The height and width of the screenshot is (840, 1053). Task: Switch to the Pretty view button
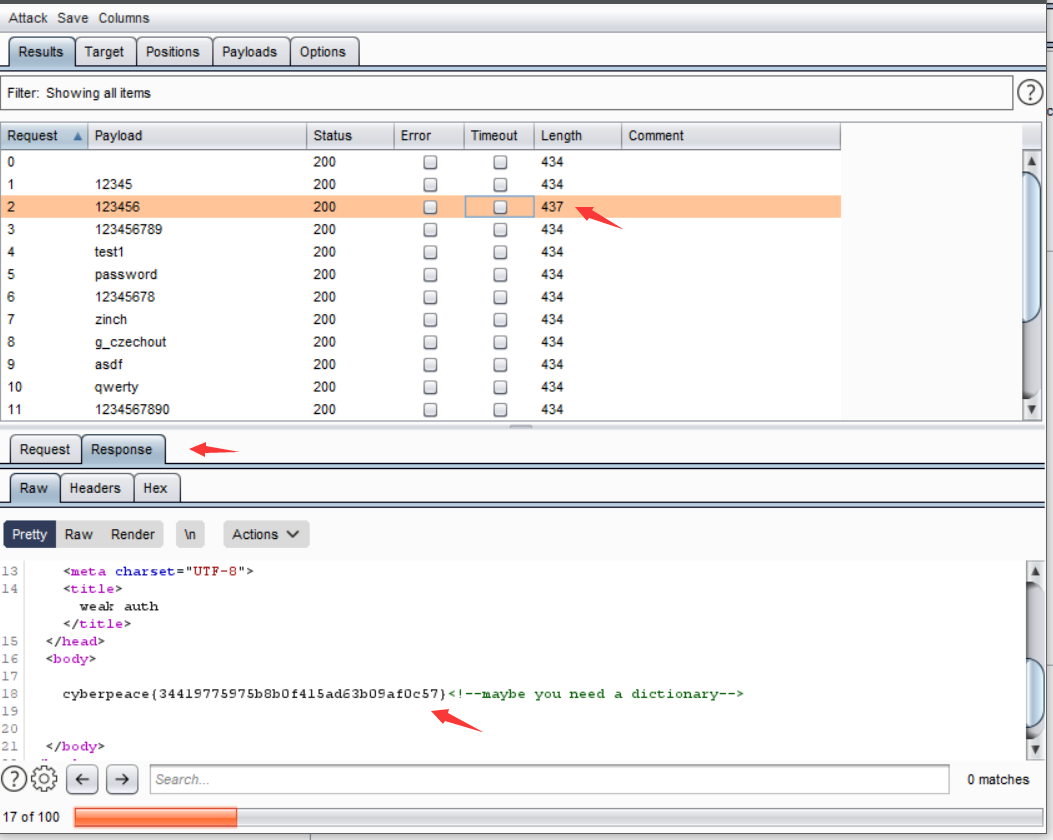(30, 534)
